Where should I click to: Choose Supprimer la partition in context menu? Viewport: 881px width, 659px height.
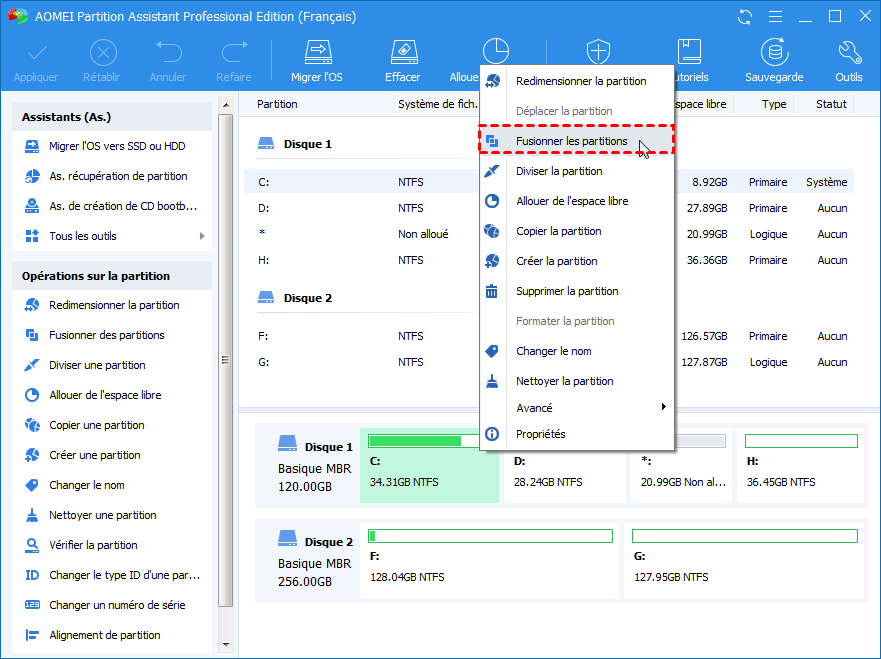[576, 291]
